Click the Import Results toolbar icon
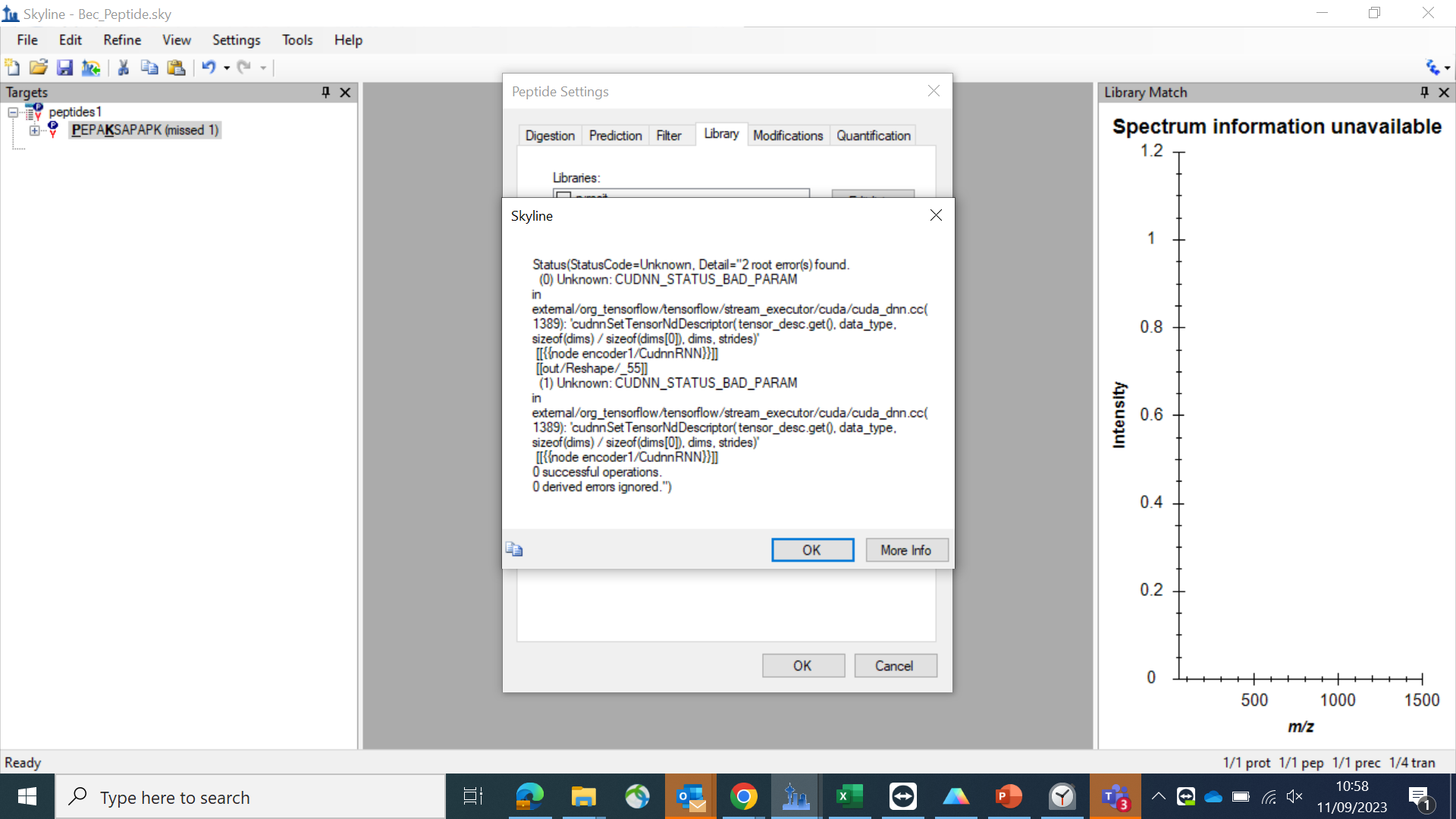The width and height of the screenshot is (1456, 819). click(91, 67)
